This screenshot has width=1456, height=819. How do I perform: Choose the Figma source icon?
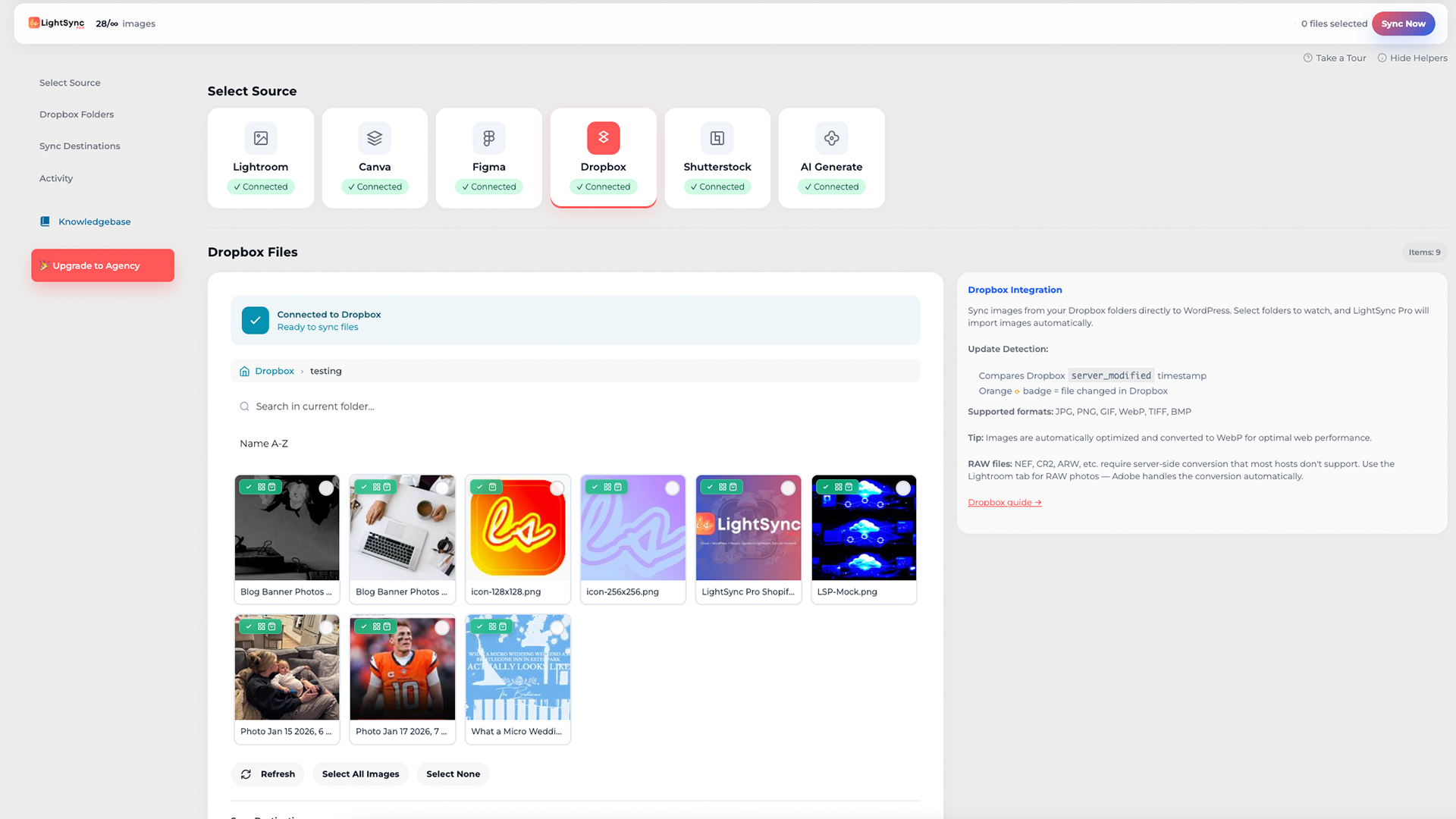489,138
